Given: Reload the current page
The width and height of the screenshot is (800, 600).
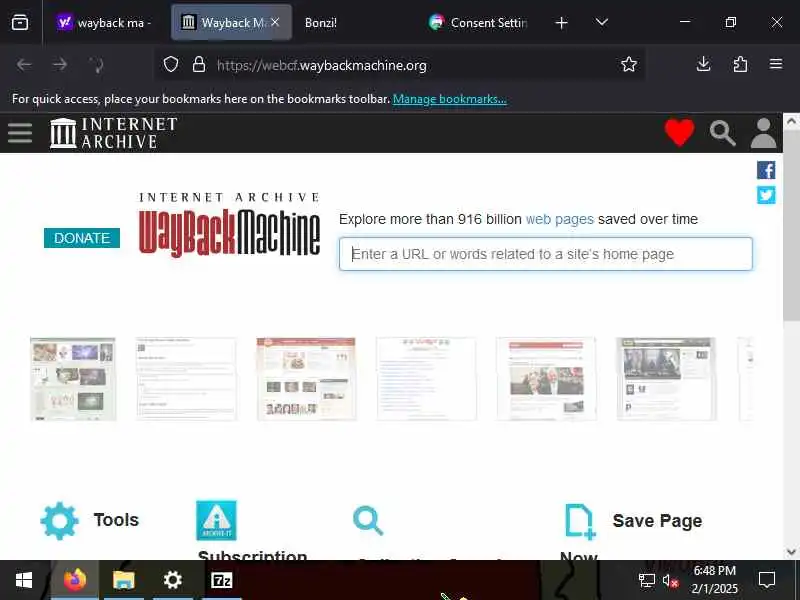Looking at the screenshot, I should click(96, 65).
